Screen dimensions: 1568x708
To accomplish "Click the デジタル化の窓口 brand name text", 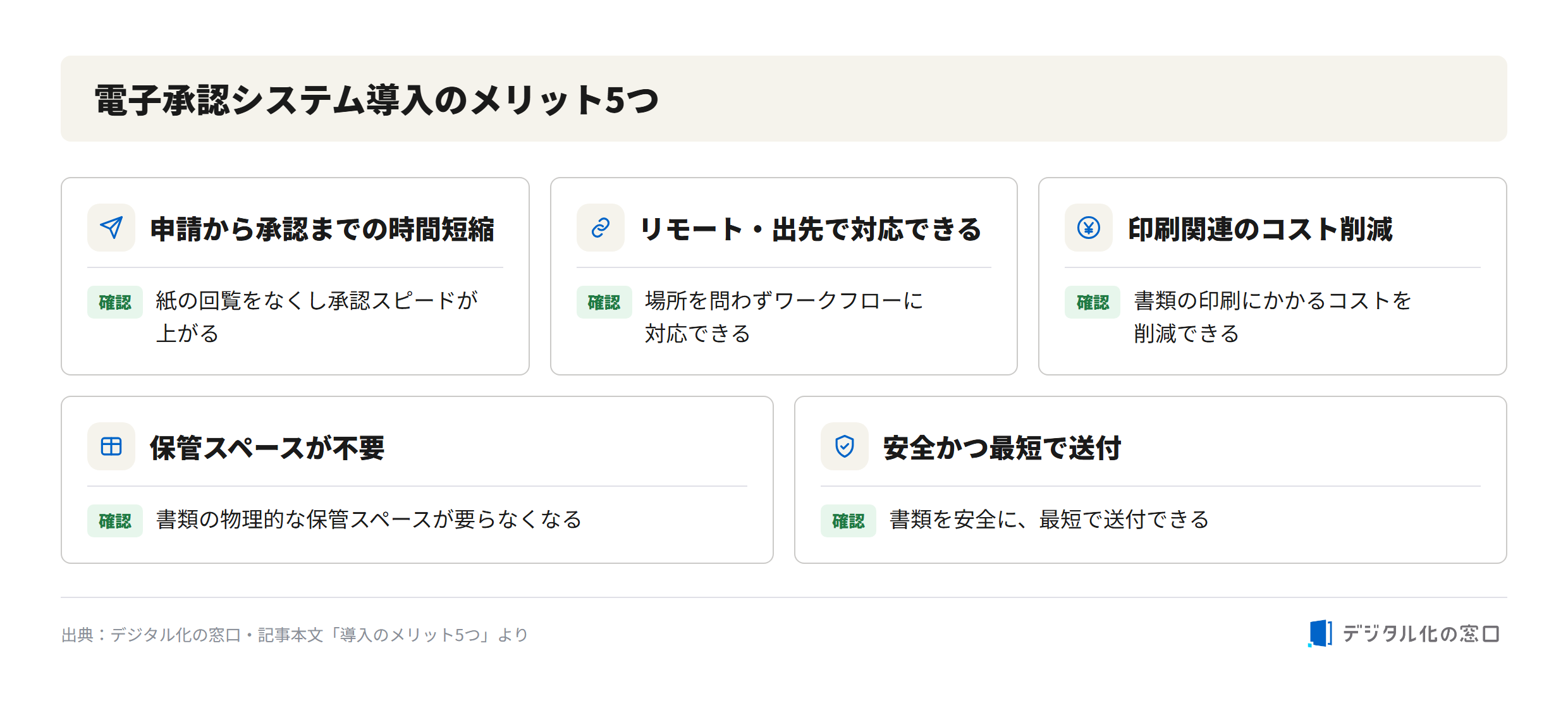I will click(1421, 633).
